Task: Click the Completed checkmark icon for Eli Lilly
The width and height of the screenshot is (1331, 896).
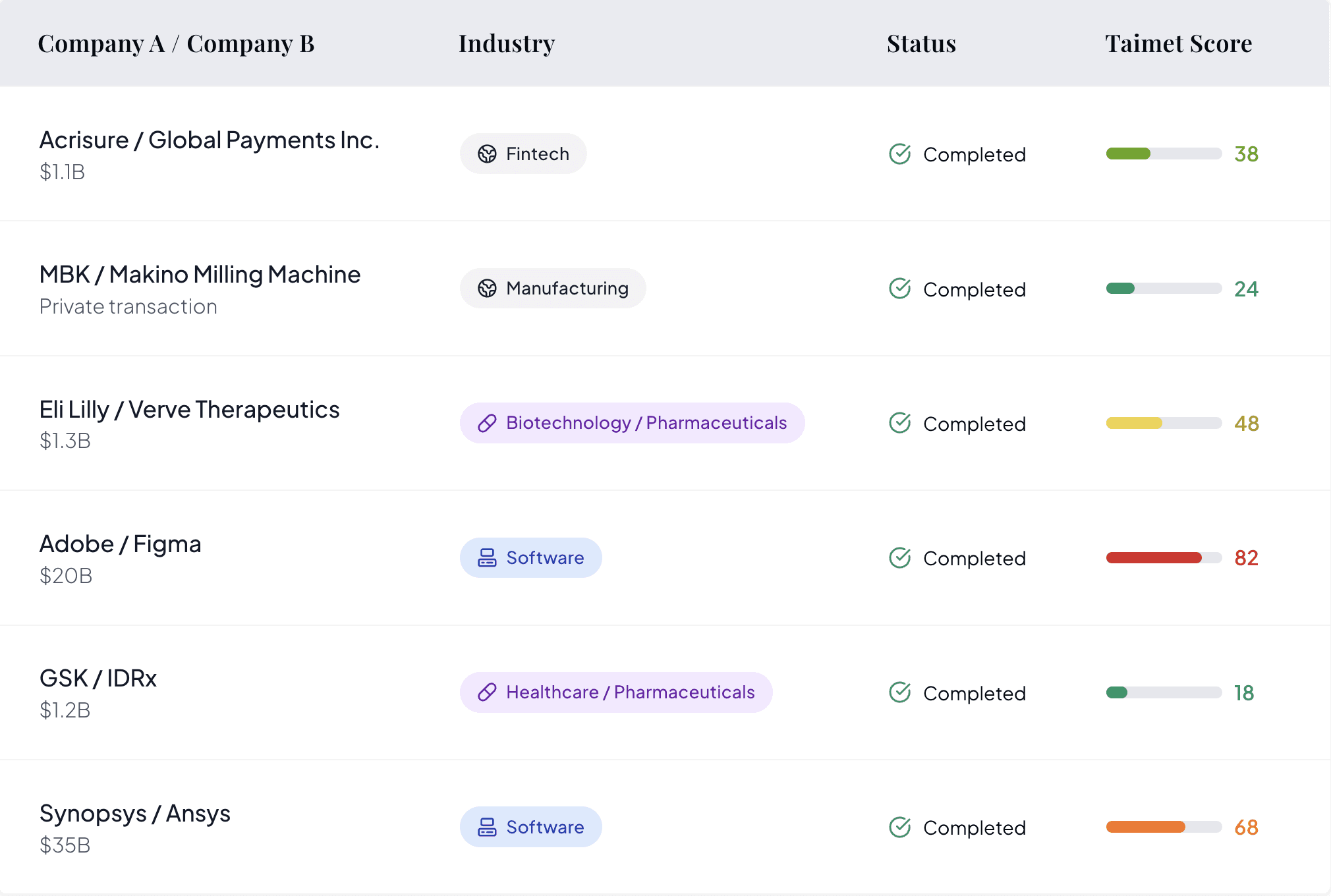Action: (900, 423)
